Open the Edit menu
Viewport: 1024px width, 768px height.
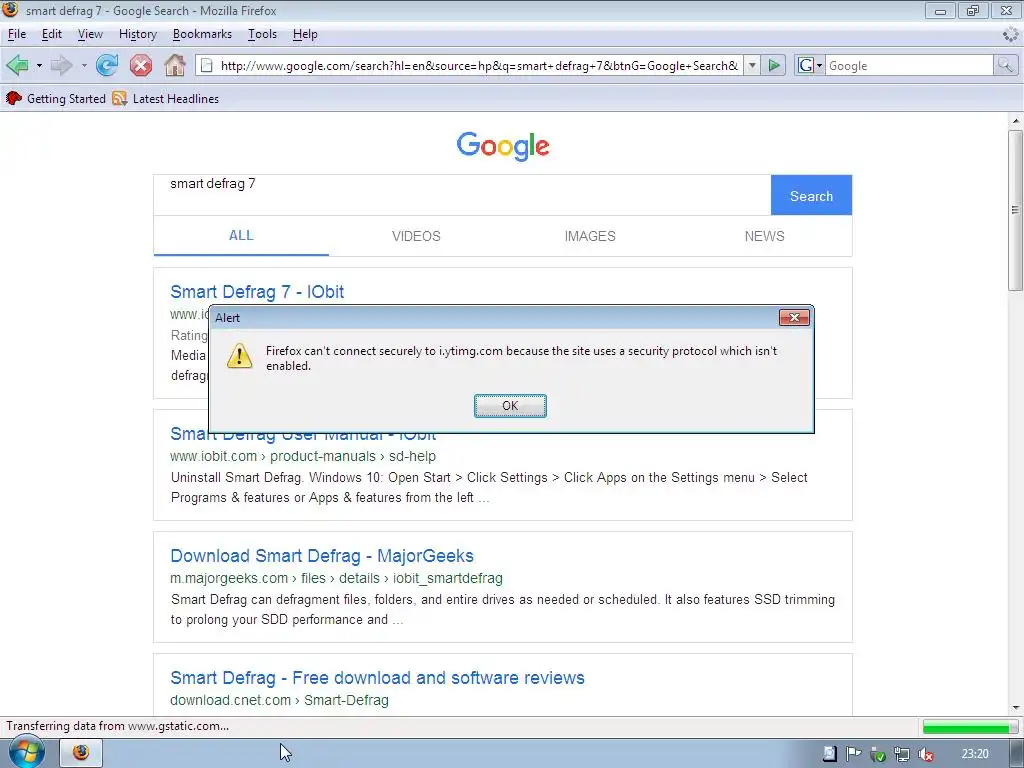tap(52, 34)
